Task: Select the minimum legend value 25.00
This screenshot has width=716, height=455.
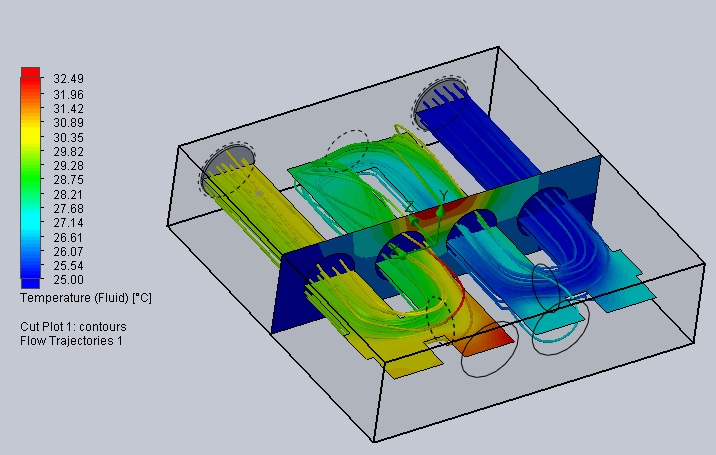Action: click(x=69, y=280)
